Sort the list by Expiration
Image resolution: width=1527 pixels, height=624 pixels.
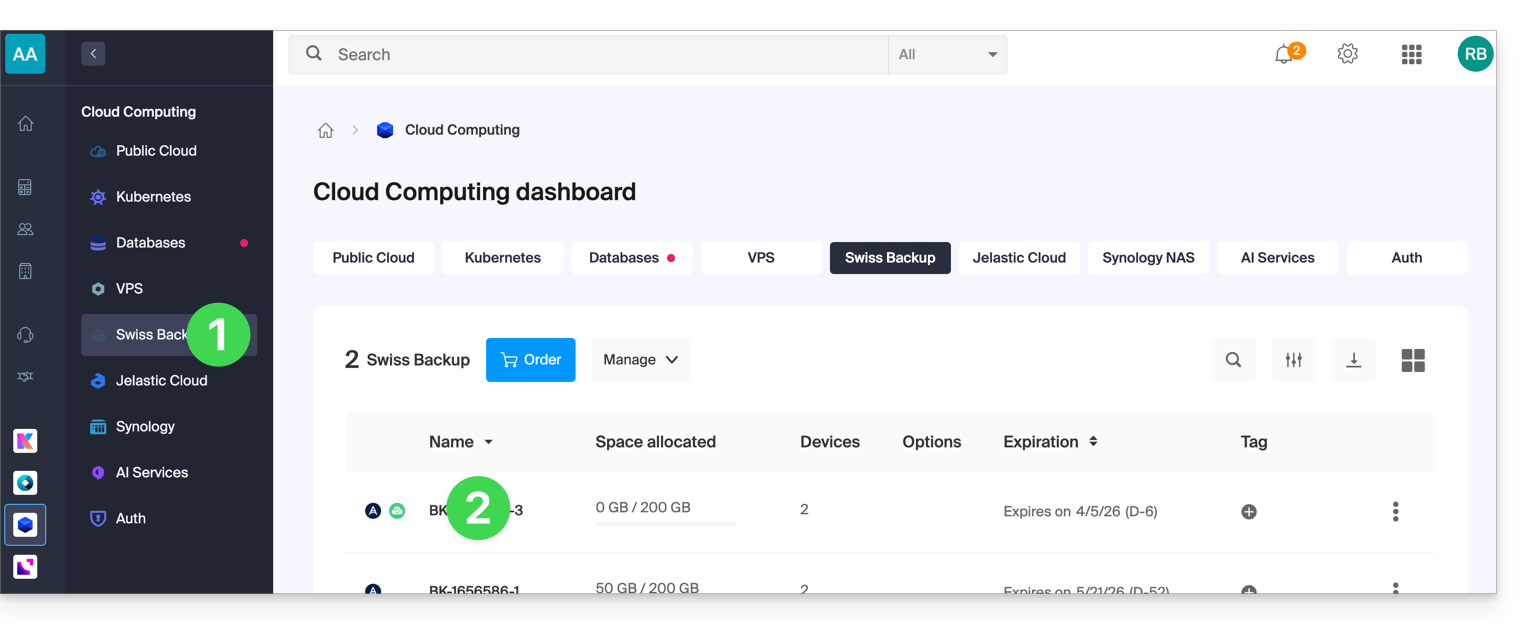(1093, 441)
